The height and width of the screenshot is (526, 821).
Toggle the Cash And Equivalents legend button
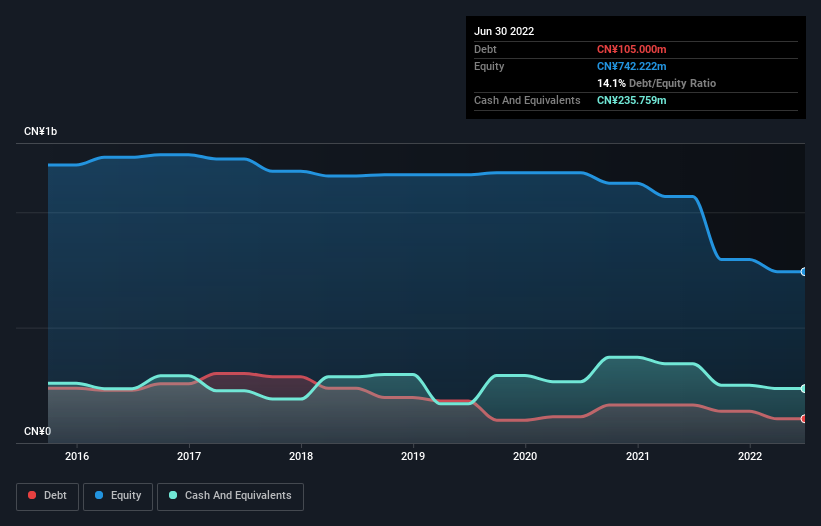pyautogui.click(x=230, y=496)
